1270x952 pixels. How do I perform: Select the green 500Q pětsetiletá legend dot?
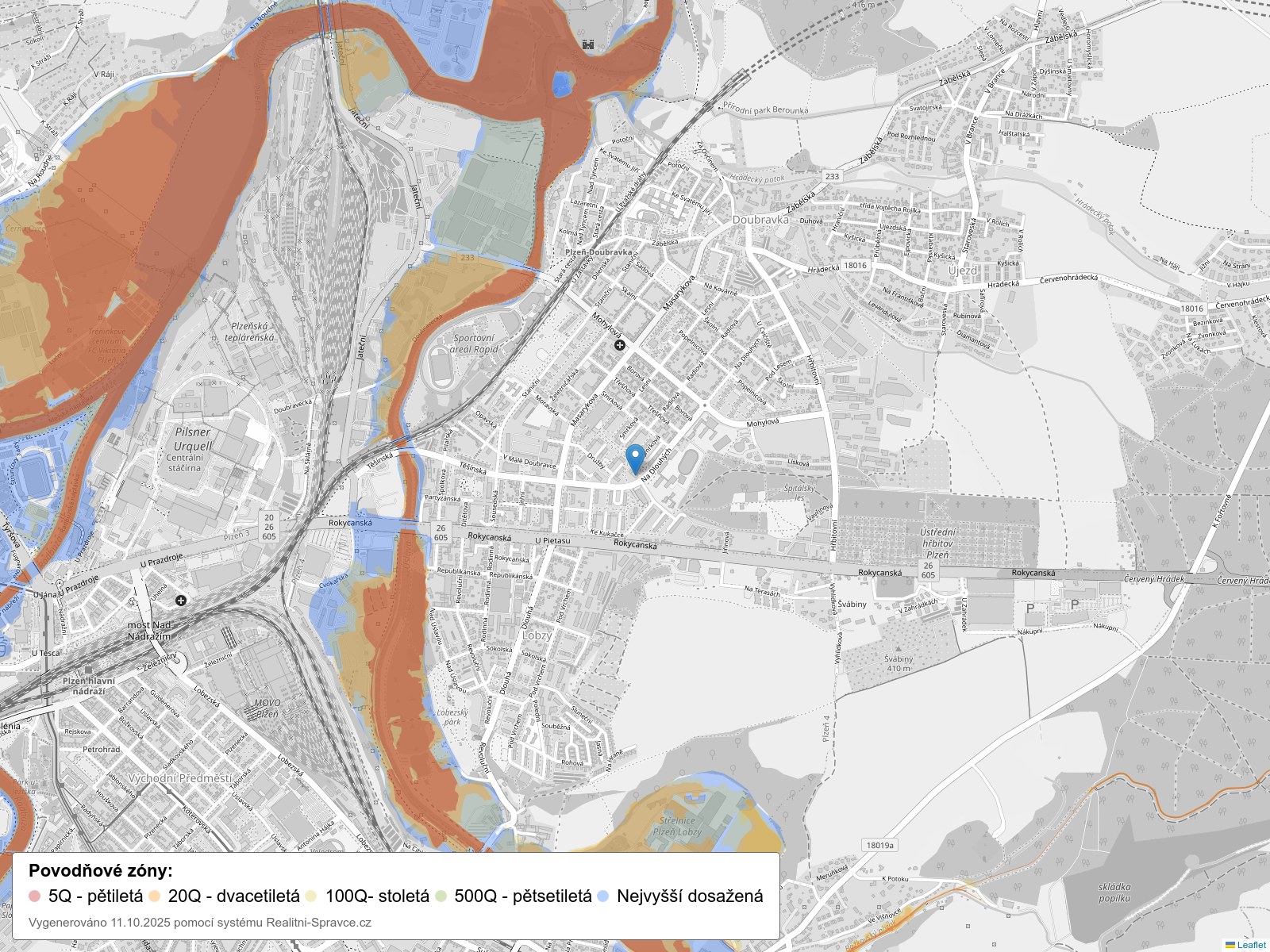pos(441,896)
